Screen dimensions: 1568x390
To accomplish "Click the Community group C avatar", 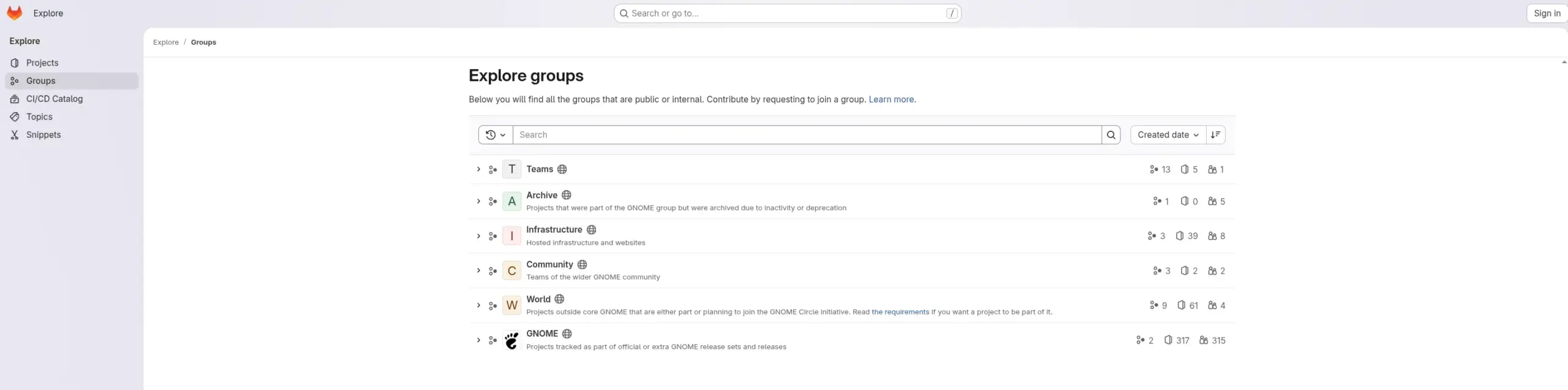I will pos(511,271).
